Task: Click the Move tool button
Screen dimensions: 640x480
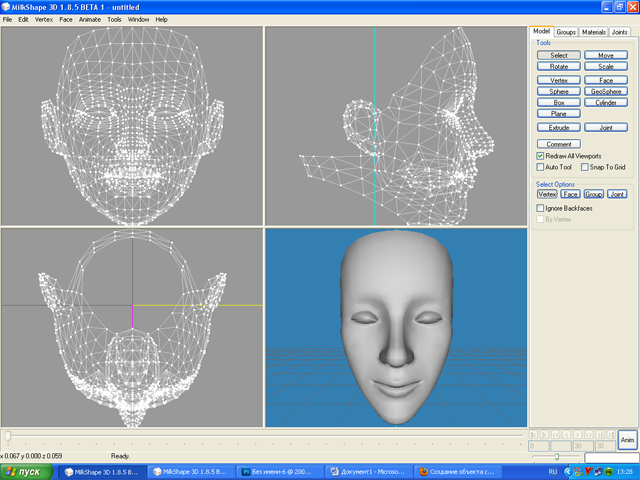Action: 605,55
